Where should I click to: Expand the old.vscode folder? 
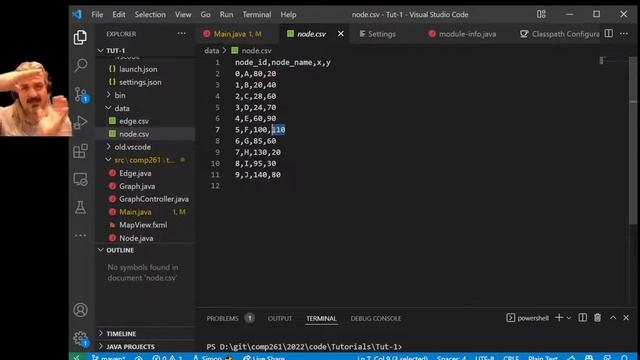145,147
